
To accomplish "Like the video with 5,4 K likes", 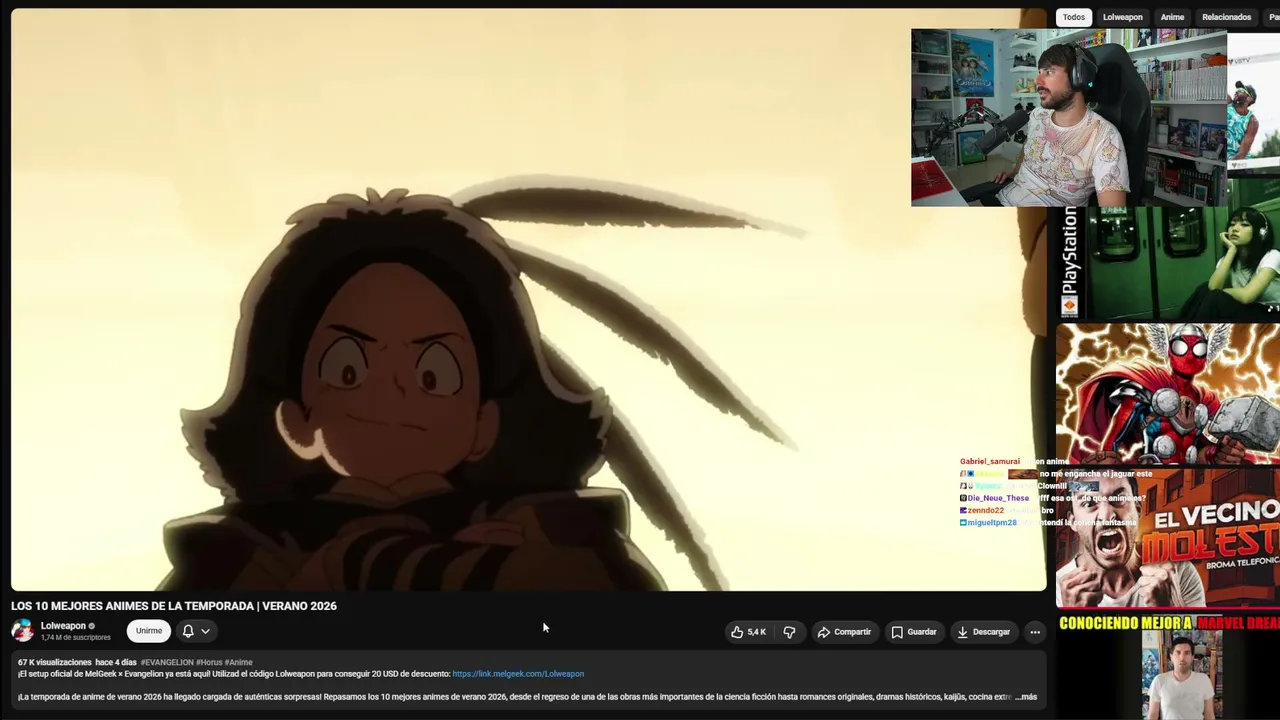I will point(748,632).
